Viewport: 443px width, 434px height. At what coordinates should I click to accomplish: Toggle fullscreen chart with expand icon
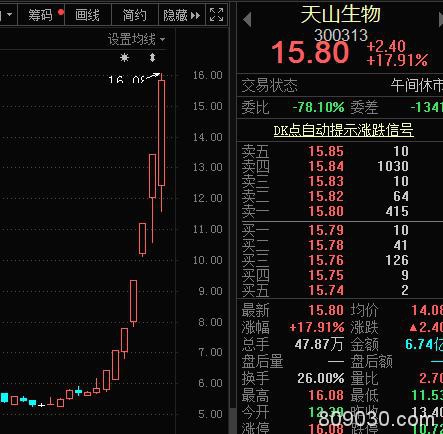(216, 15)
